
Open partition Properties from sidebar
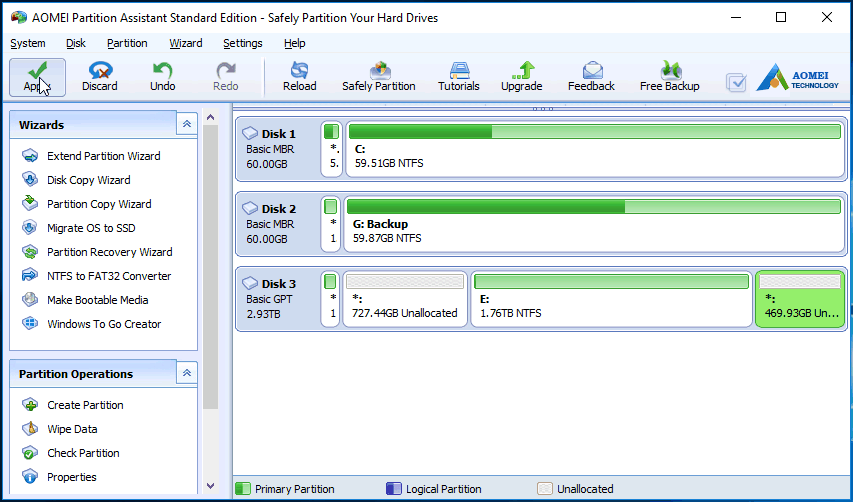(x=59, y=477)
